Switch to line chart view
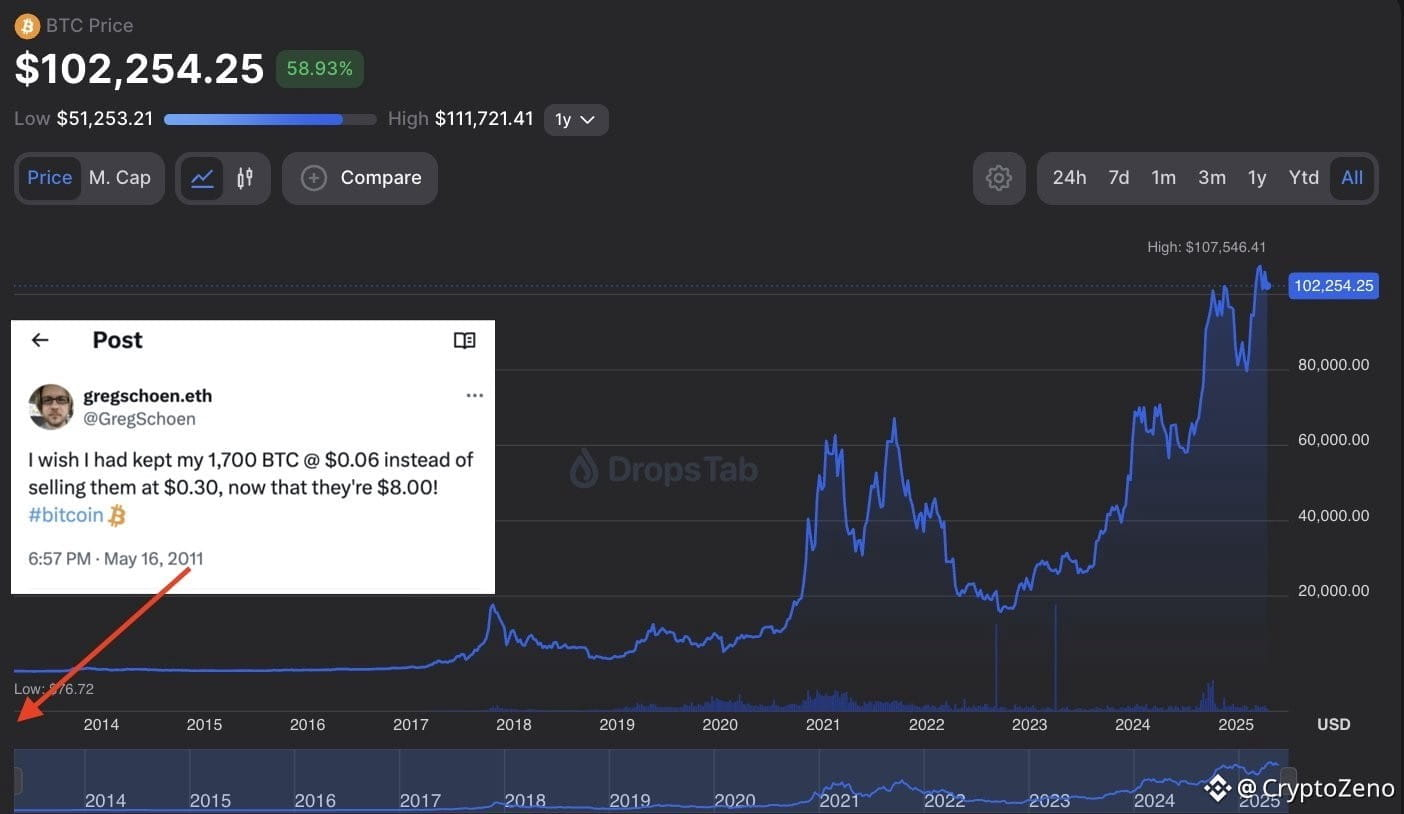 [x=203, y=178]
